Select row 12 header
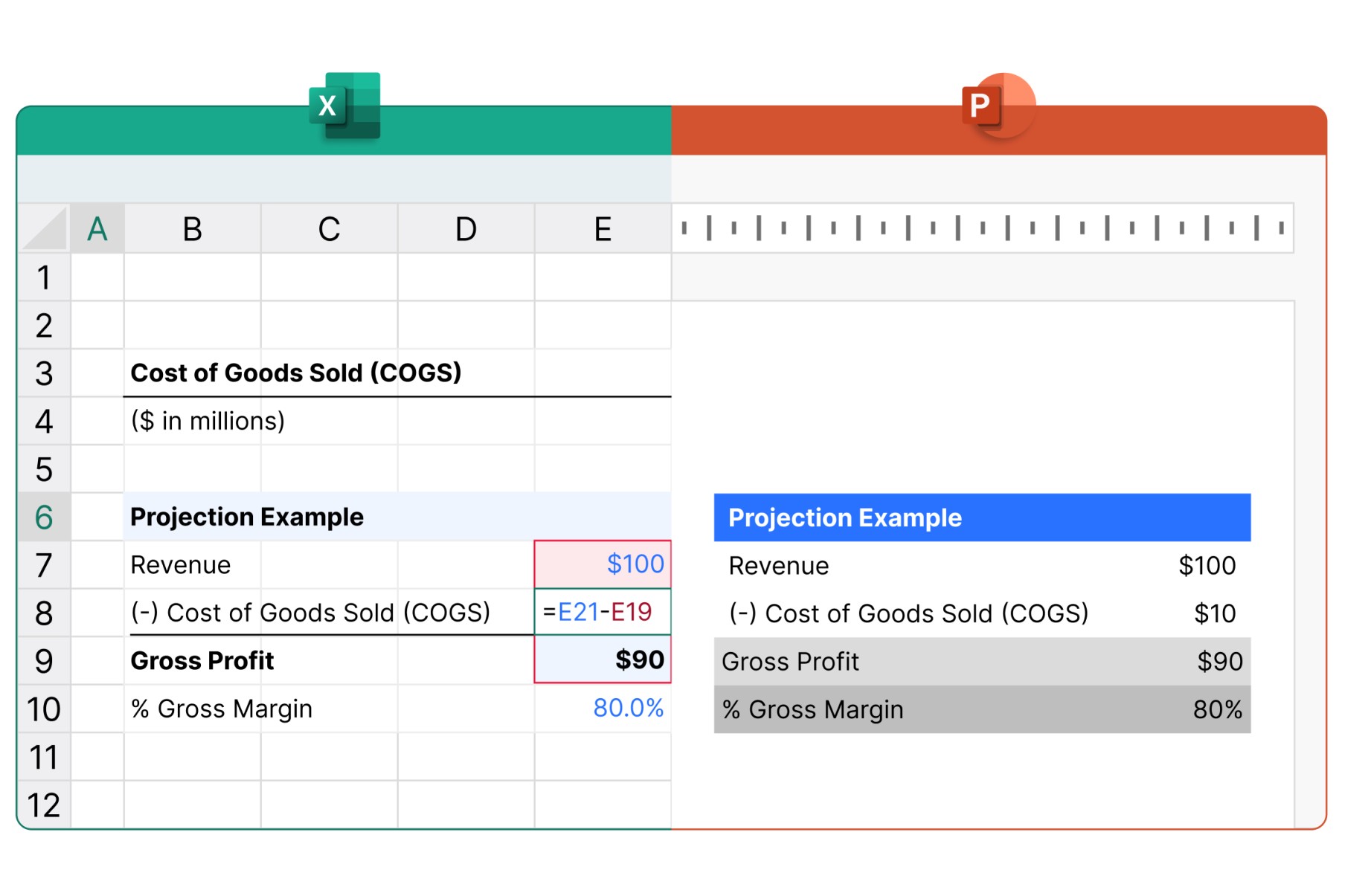The height and width of the screenshot is (896, 1345). click(x=44, y=805)
